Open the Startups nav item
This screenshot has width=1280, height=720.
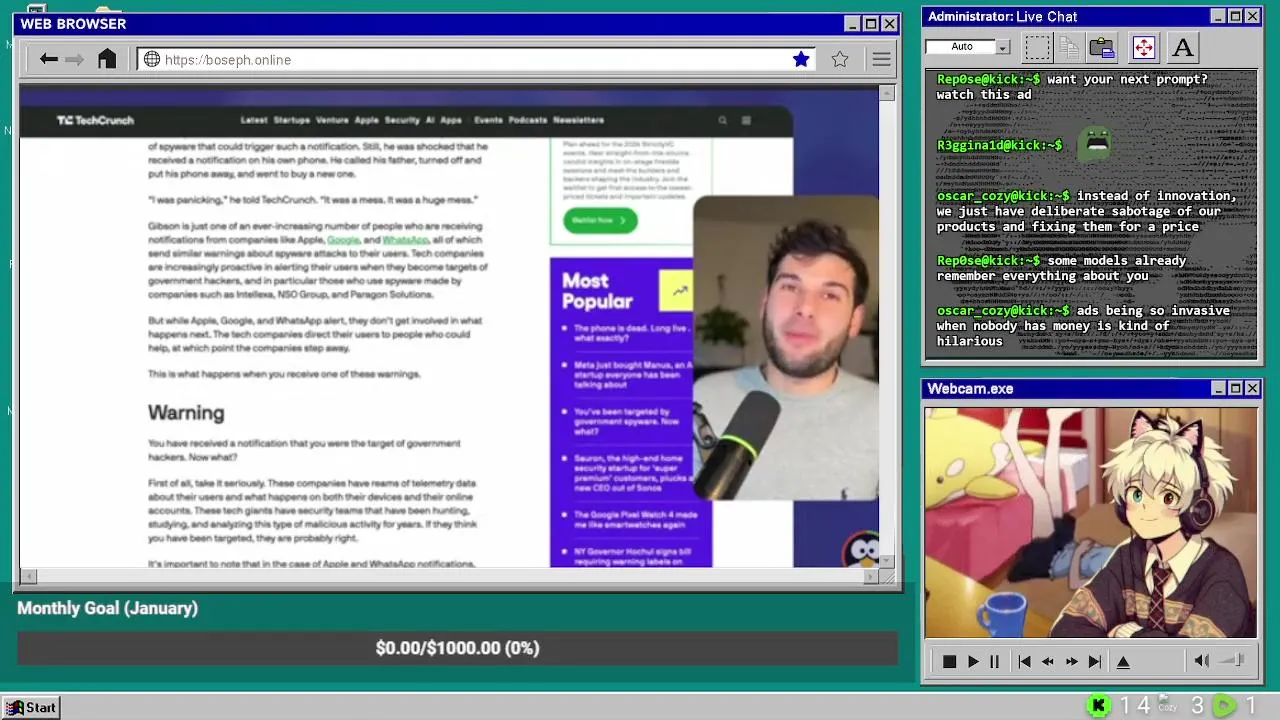(292, 120)
